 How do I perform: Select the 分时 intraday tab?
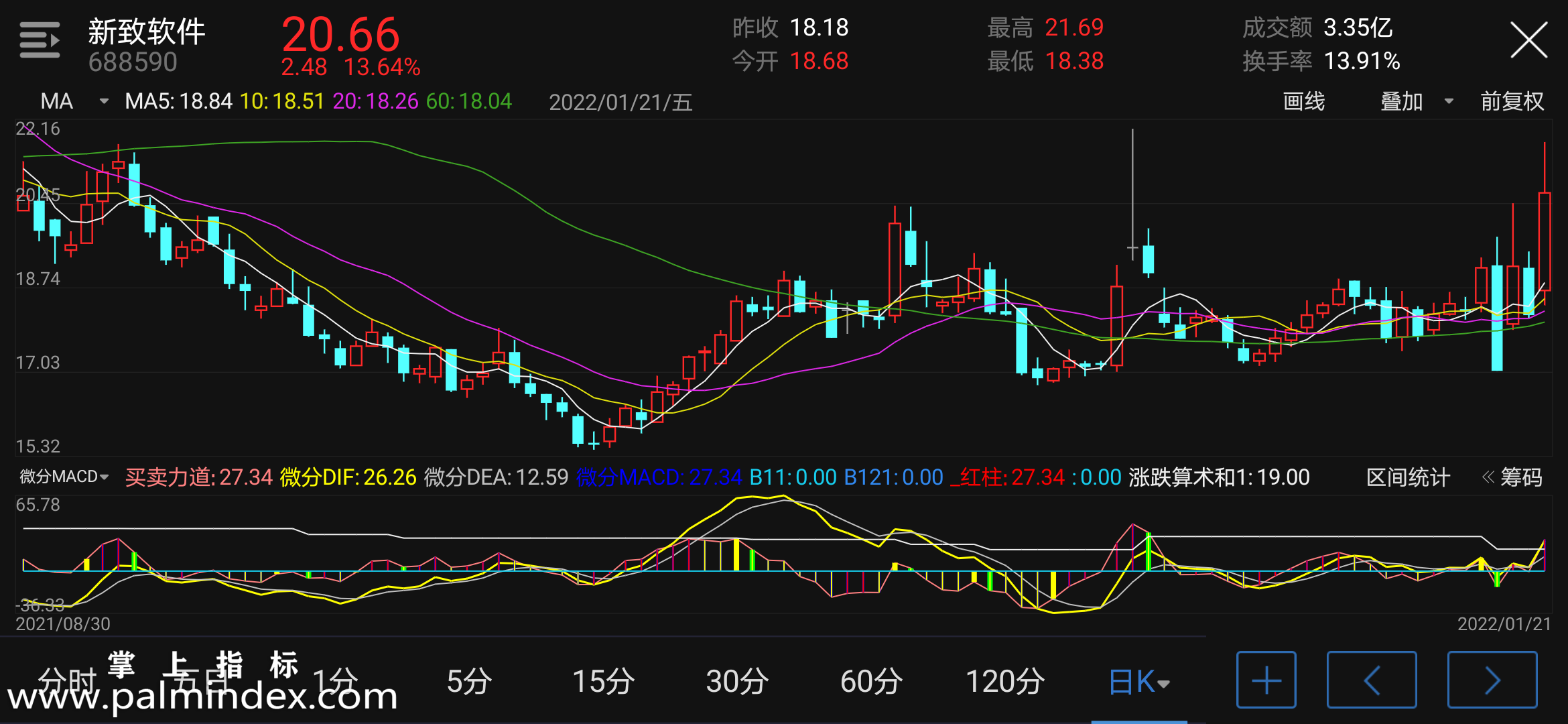pyautogui.click(x=67, y=681)
